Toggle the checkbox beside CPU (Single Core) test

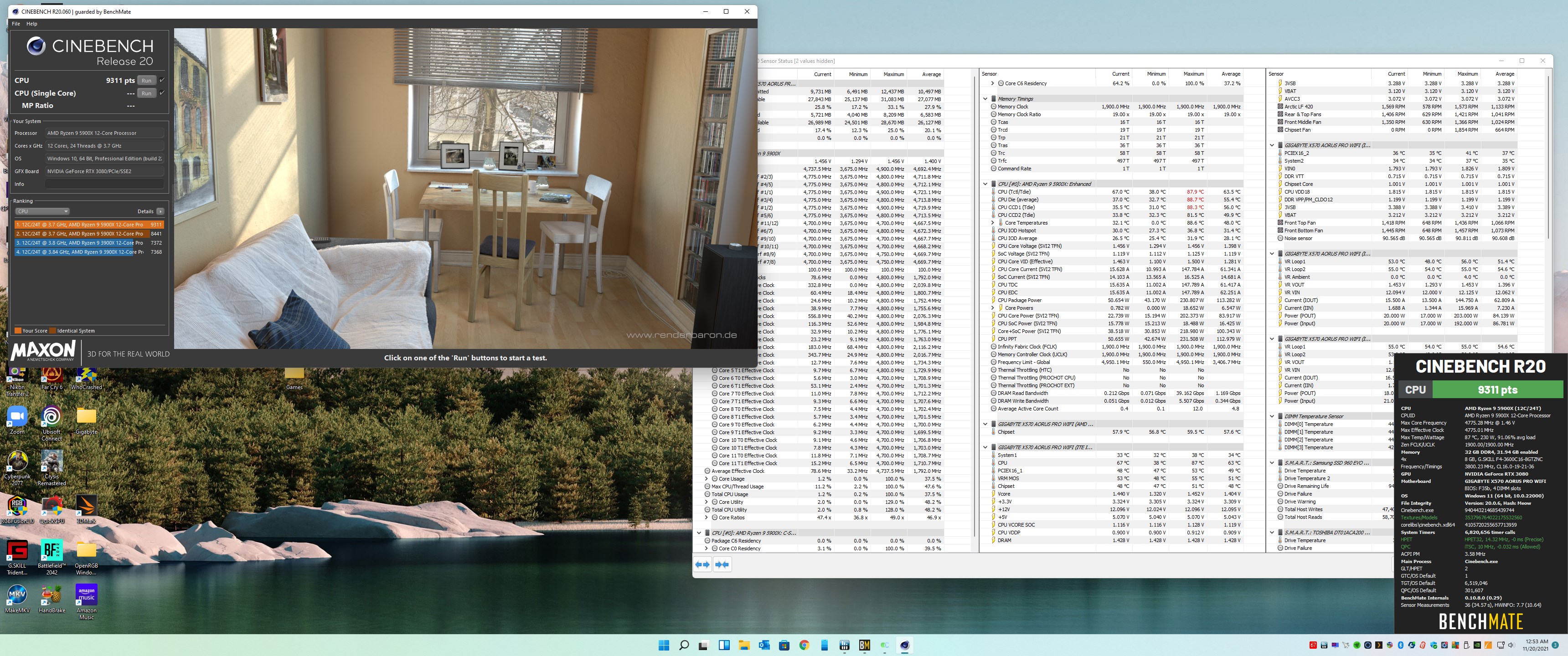tap(162, 93)
